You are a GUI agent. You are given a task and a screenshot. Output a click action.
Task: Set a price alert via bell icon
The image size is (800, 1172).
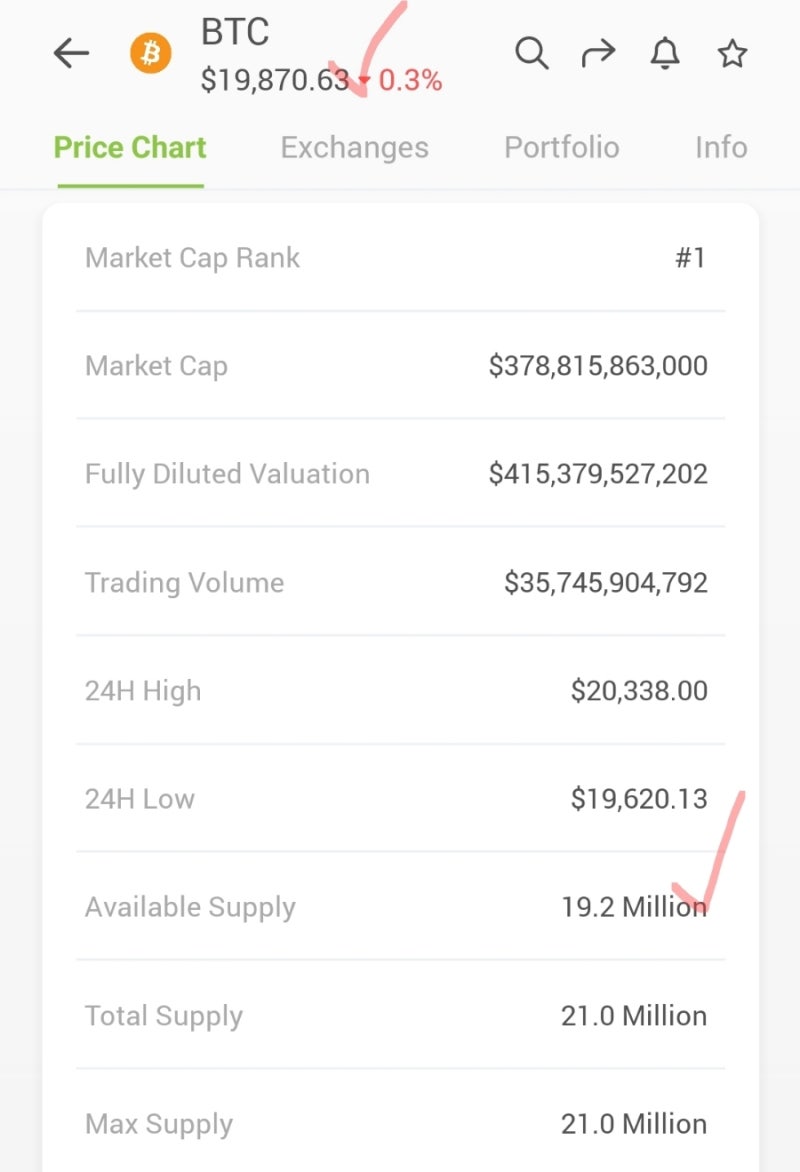tap(665, 54)
